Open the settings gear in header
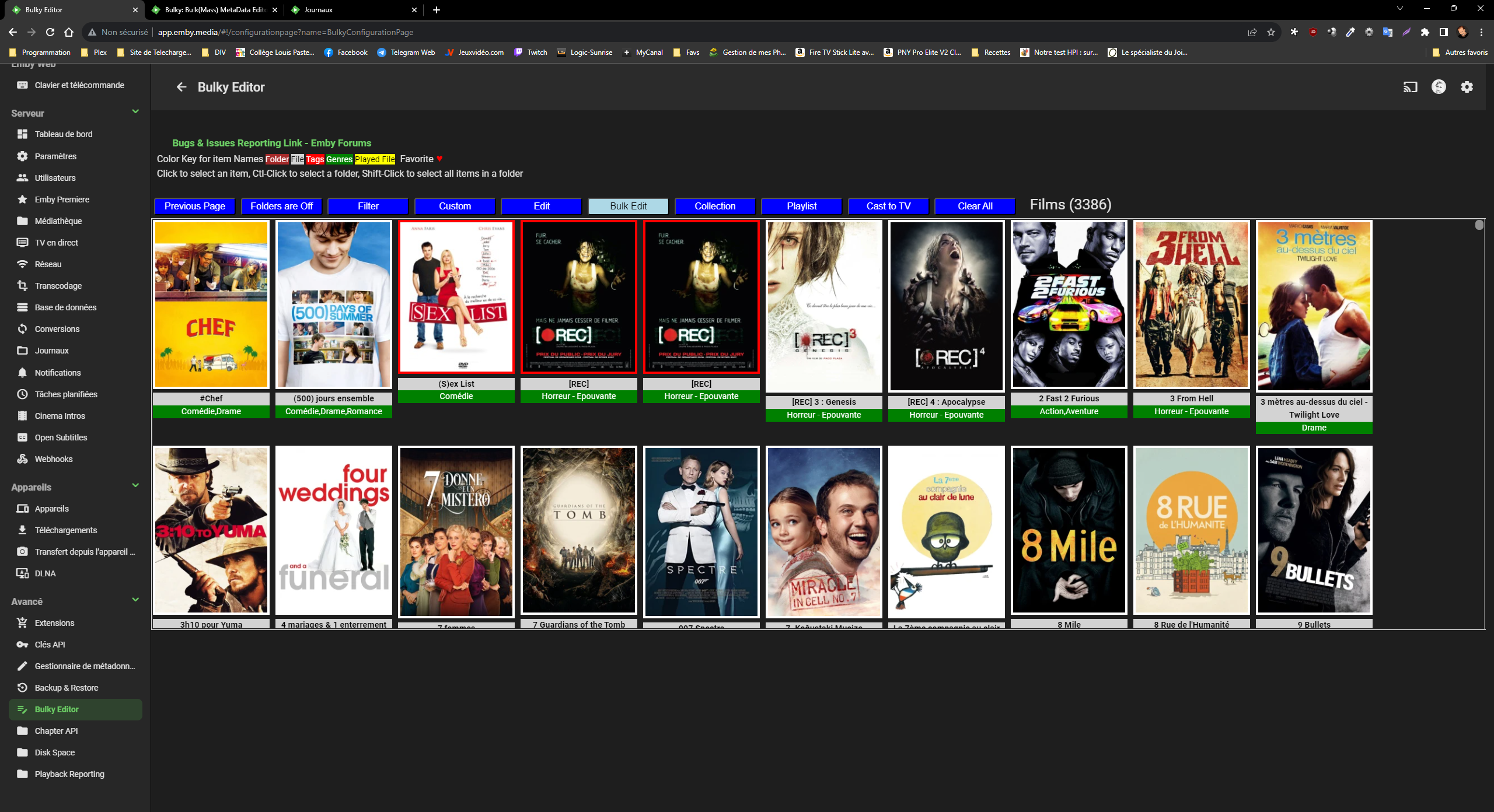The height and width of the screenshot is (812, 1494). tap(1467, 87)
